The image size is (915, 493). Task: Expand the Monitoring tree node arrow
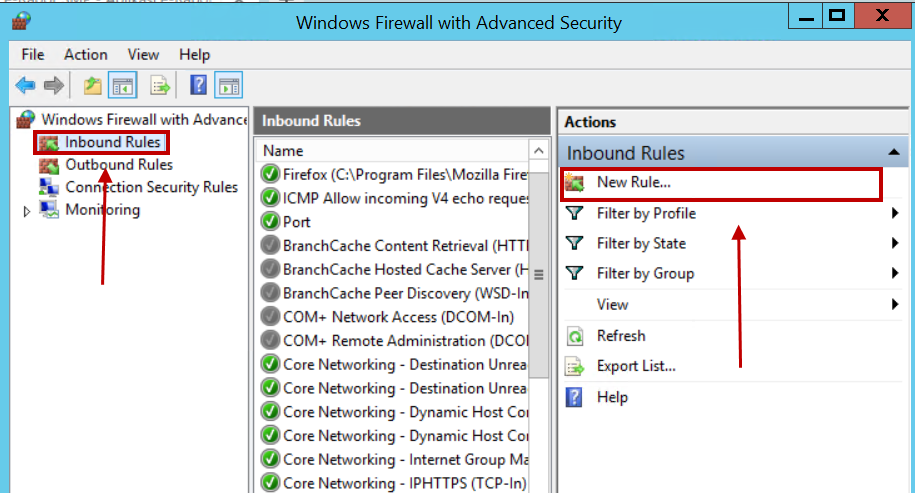[x=26, y=211]
